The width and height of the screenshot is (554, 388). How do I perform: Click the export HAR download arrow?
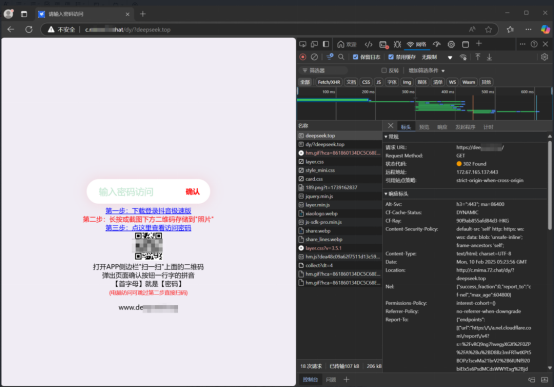489,57
